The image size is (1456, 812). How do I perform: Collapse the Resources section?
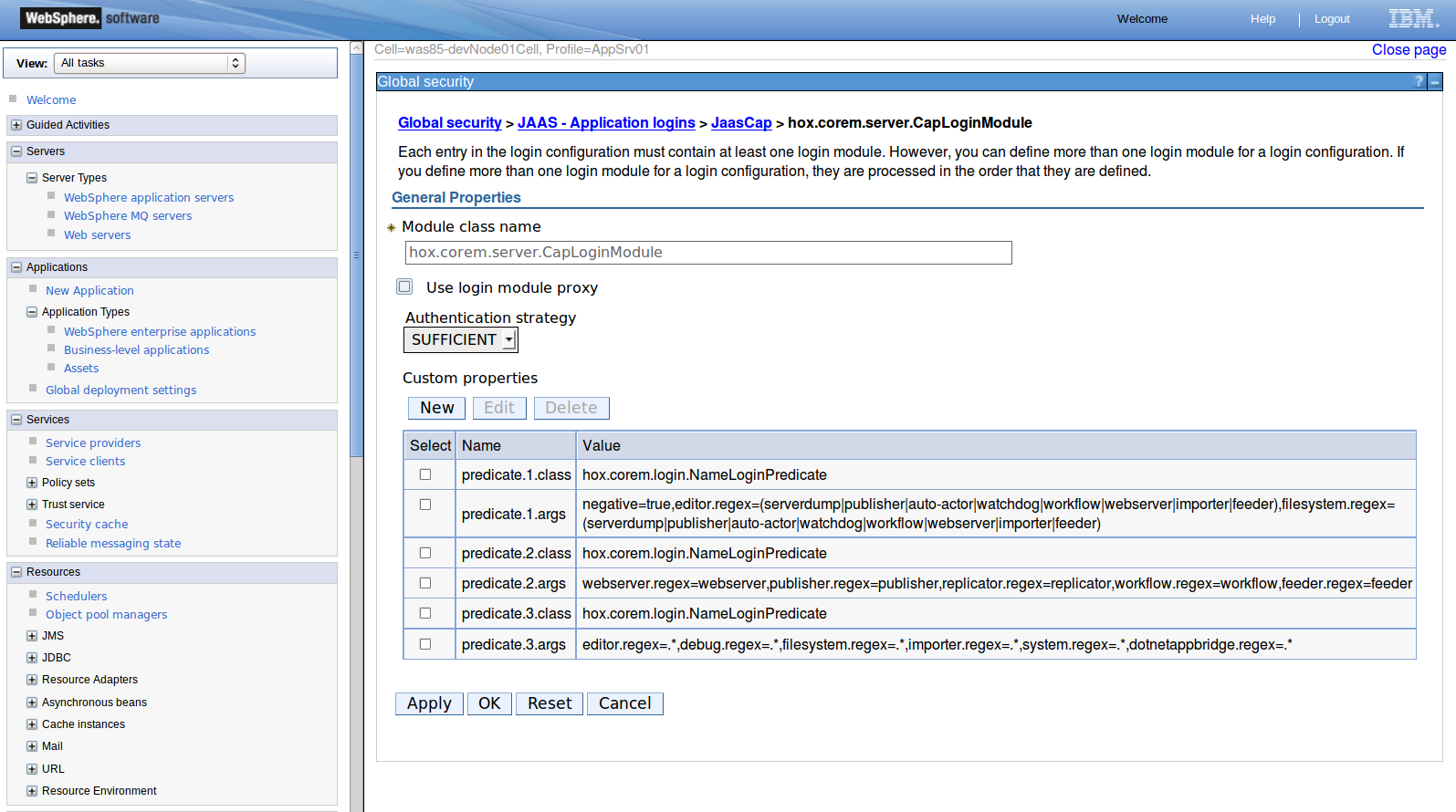(x=16, y=572)
